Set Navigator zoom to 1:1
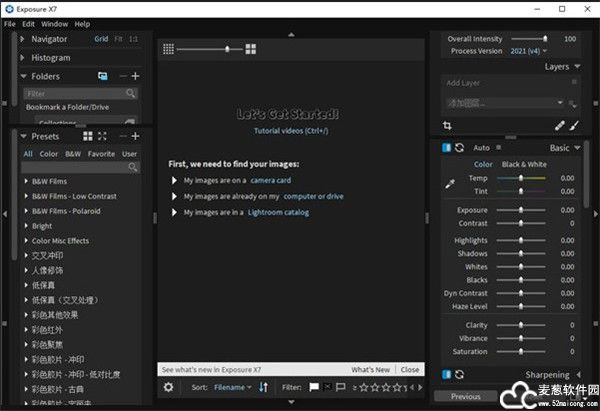The width and height of the screenshot is (600, 411). pyautogui.click(x=133, y=39)
